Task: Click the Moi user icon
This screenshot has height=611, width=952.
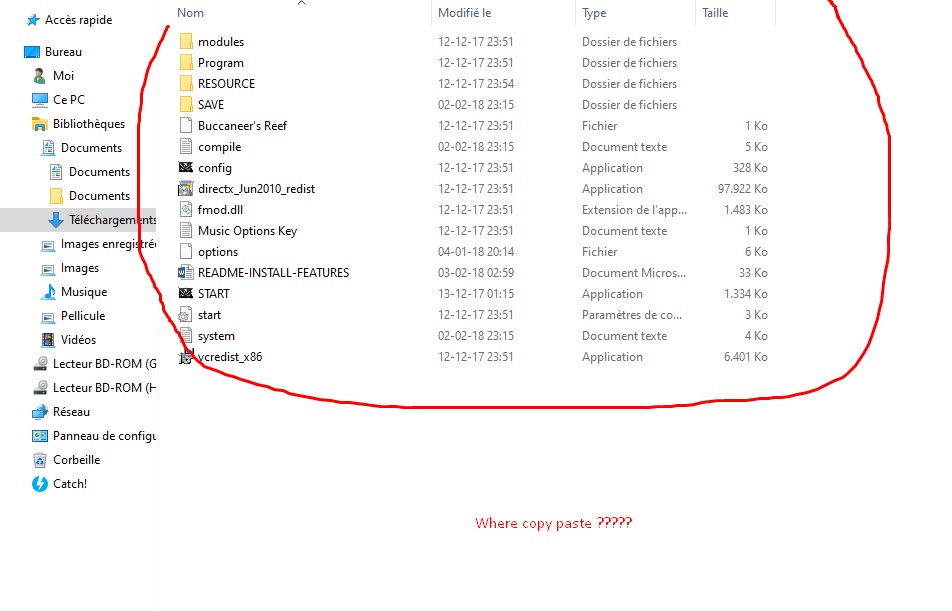Action: pyautogui.click(x=39, y=76)
